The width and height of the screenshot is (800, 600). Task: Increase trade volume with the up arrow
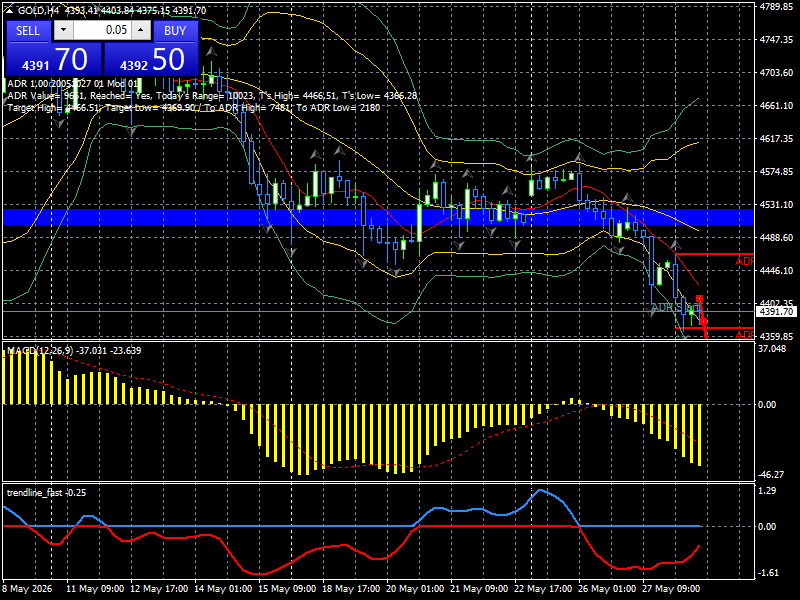coord(141,30)
